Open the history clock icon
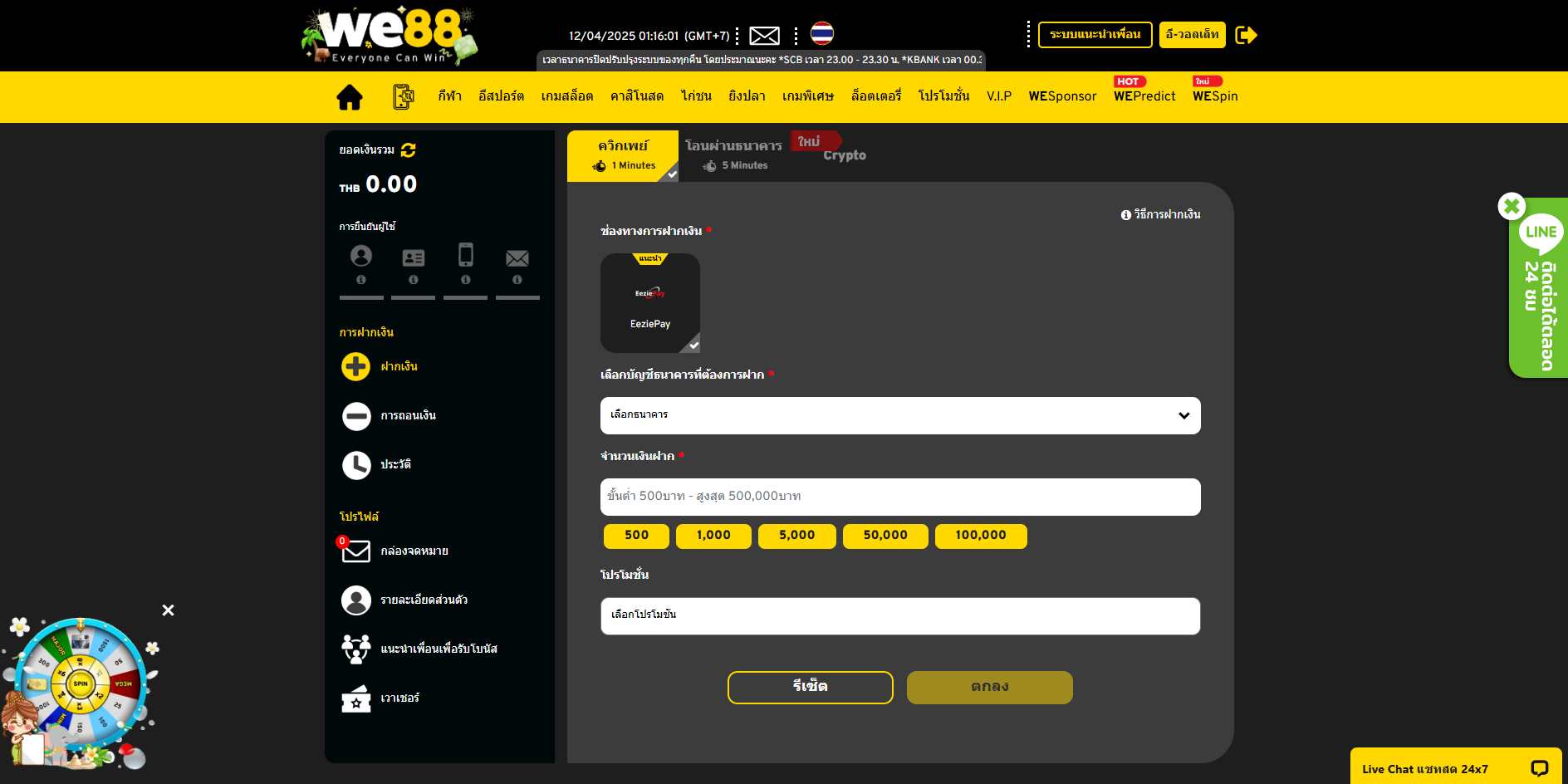The image size is (1568, 784). click(356, 465)
